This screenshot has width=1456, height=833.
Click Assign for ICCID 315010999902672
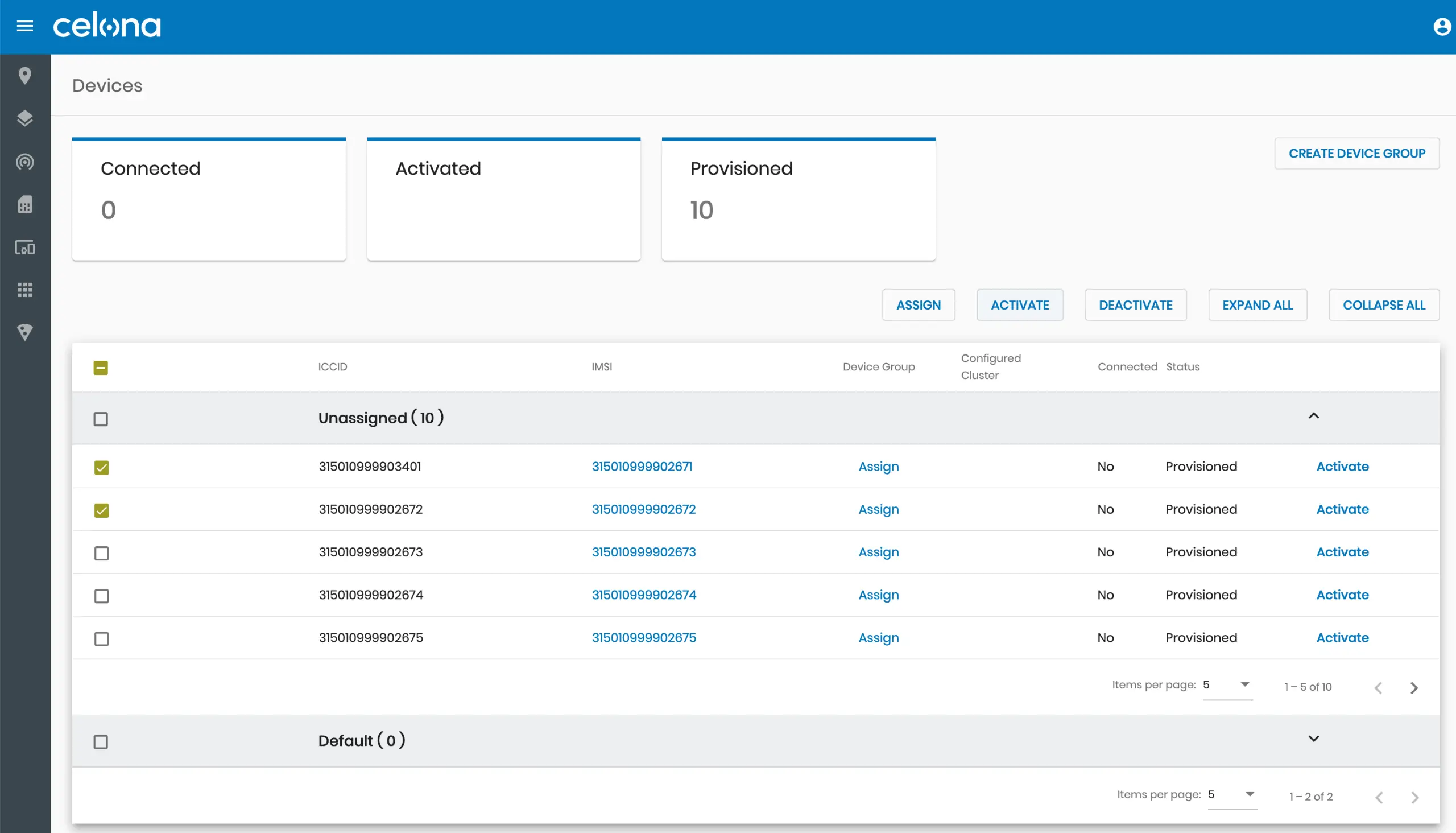click(x=878, y=510)
